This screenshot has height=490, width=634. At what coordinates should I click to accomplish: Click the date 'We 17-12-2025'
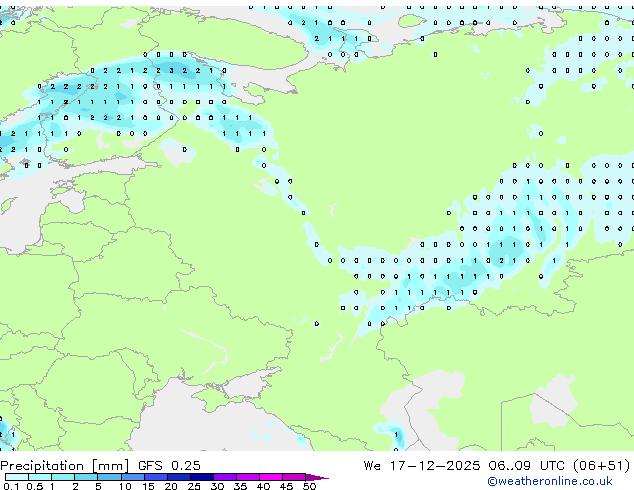click(422, 466)
